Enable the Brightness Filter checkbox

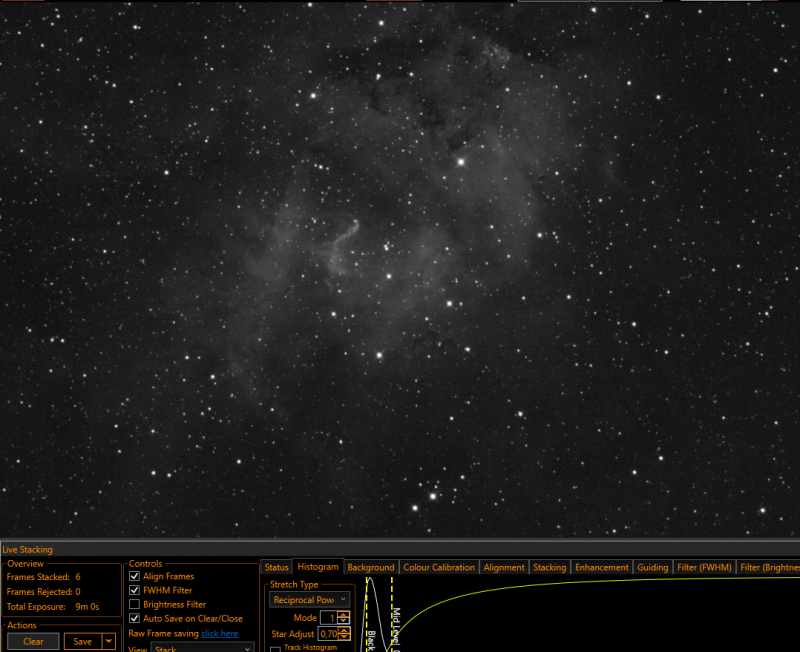click(x=135, y=605)
